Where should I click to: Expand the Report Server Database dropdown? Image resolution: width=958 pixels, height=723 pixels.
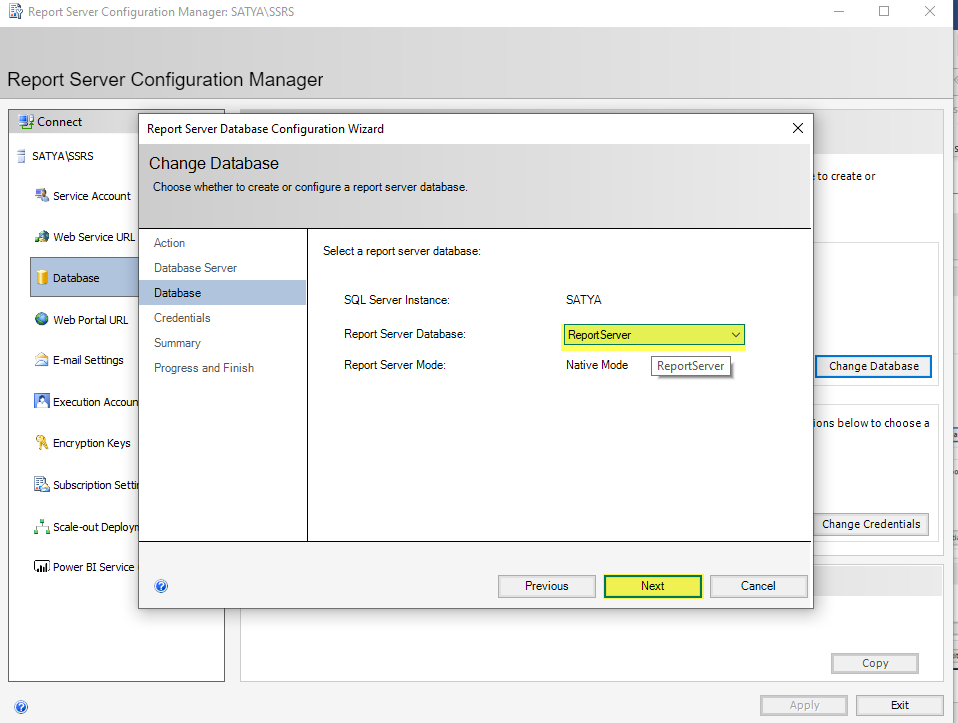point(735,335)
